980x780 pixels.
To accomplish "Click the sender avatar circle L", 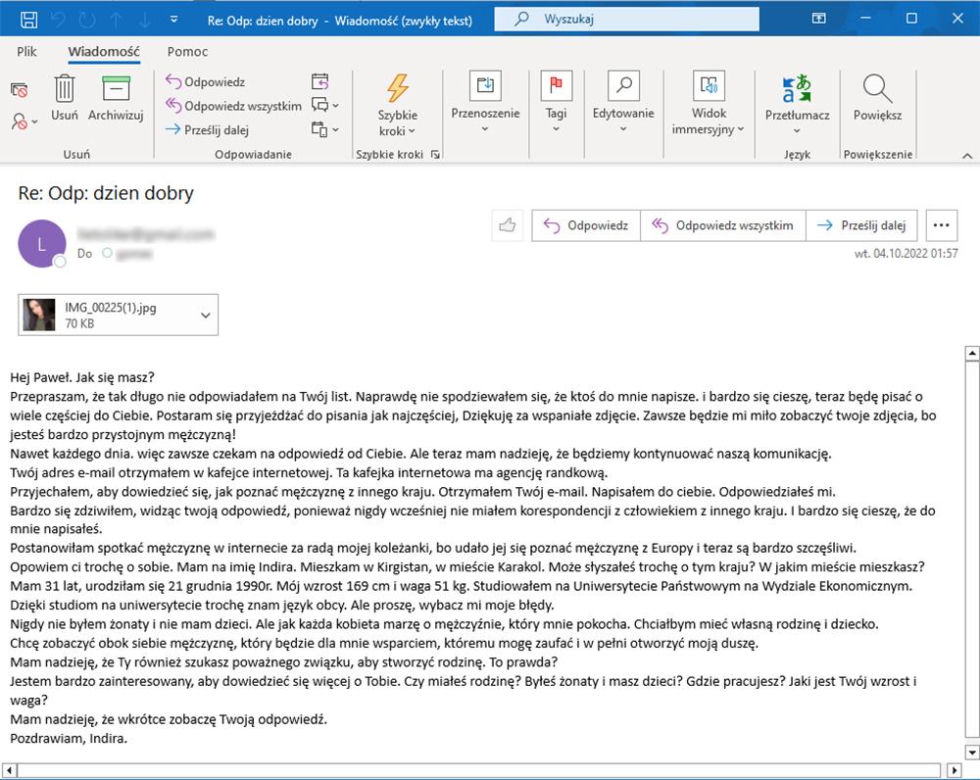I will click(42, 244).
